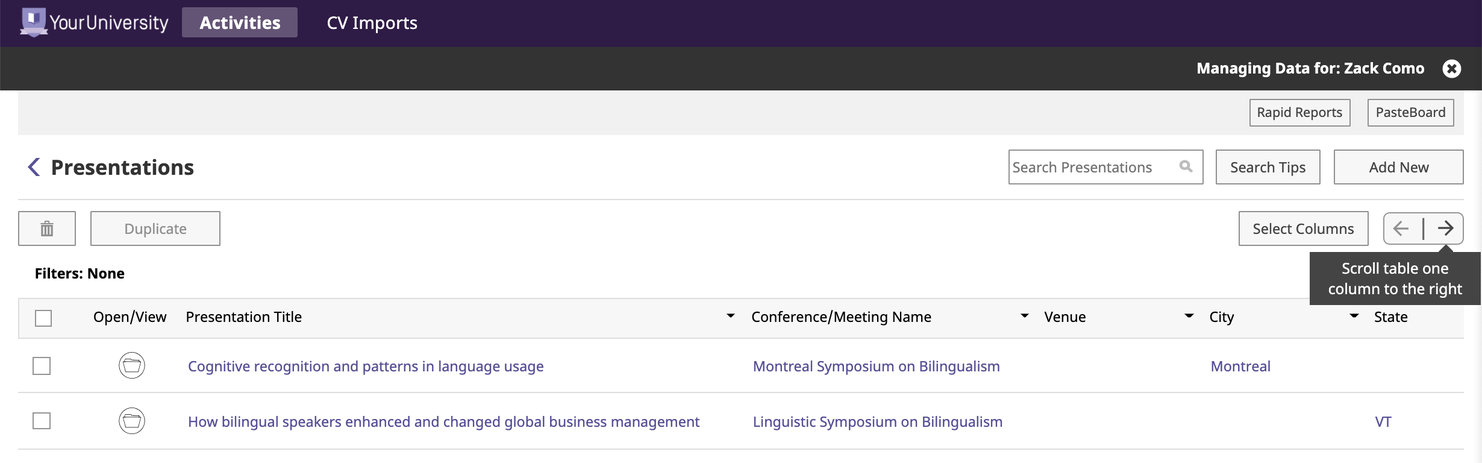Open folder icon for bilingual speakers row
Viewport: 1482px width, 463px height.
click(132, 421)
